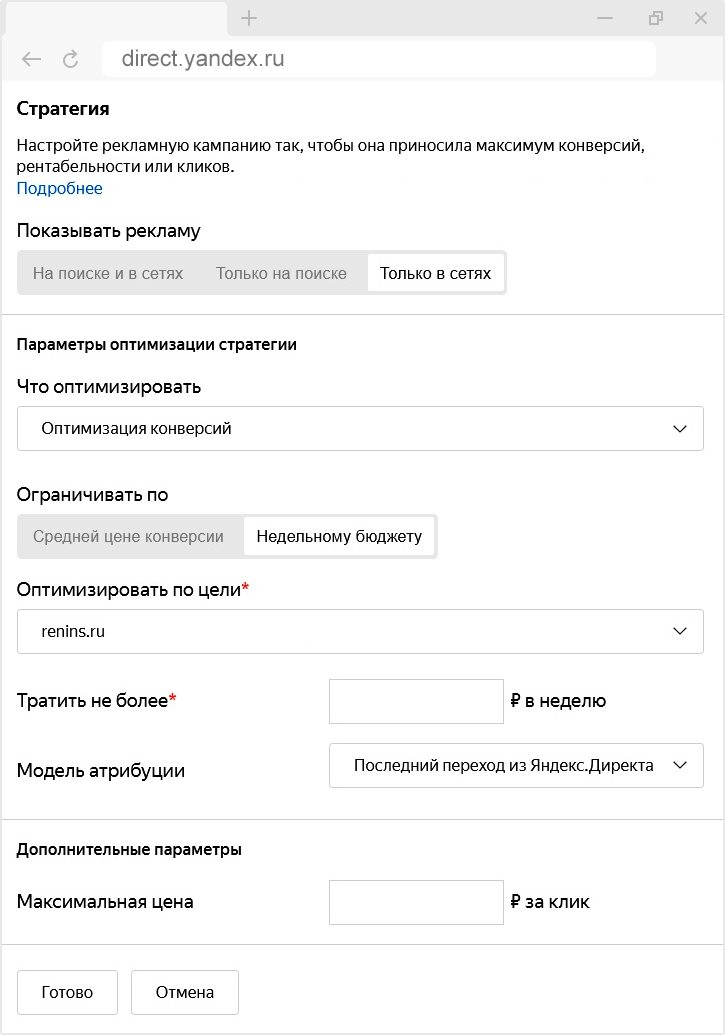Focus the maximum click price field
Screen dimensions: 725x1035
[416, 902]
